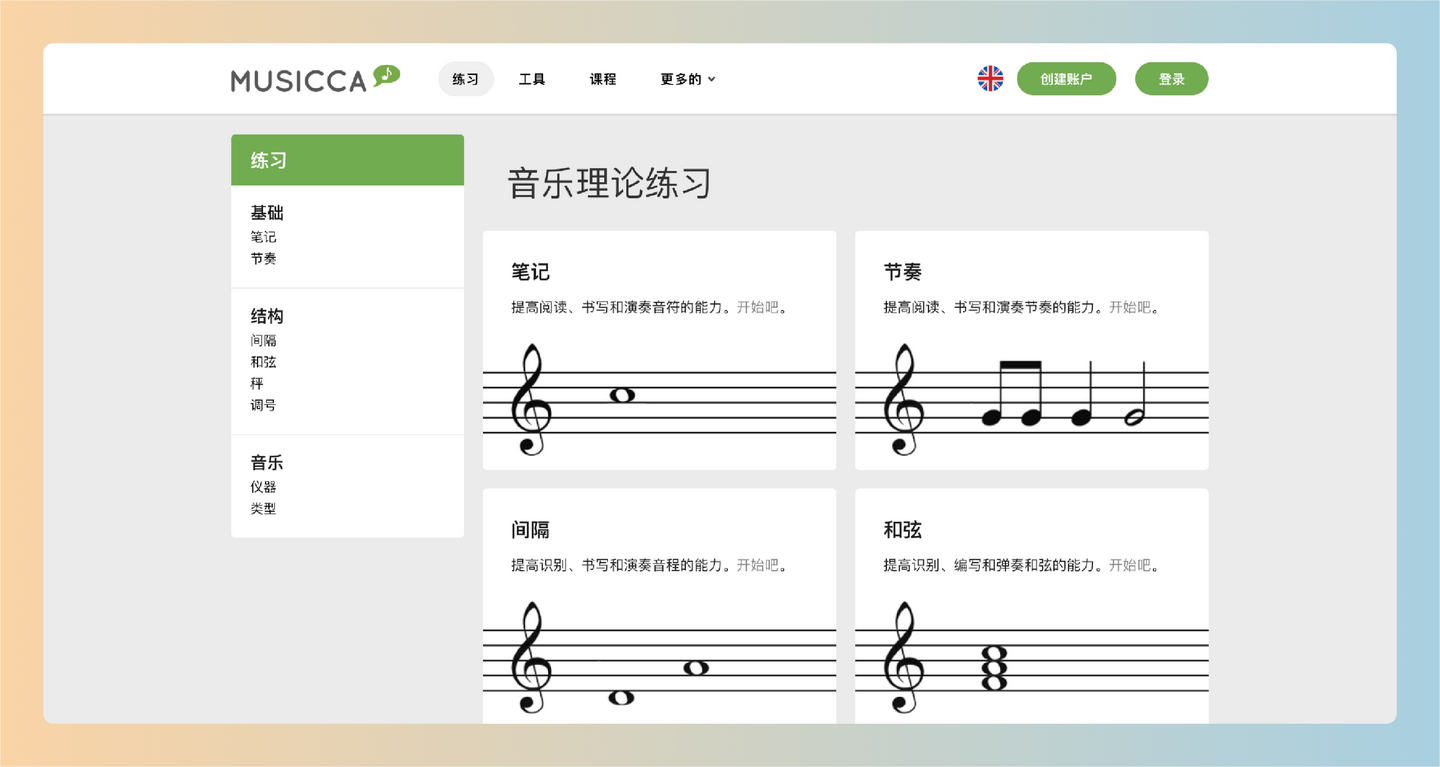The height and width of the screenshot is (767, 1440).
Task: Click the 登录 button
Action: (1171, 78)
